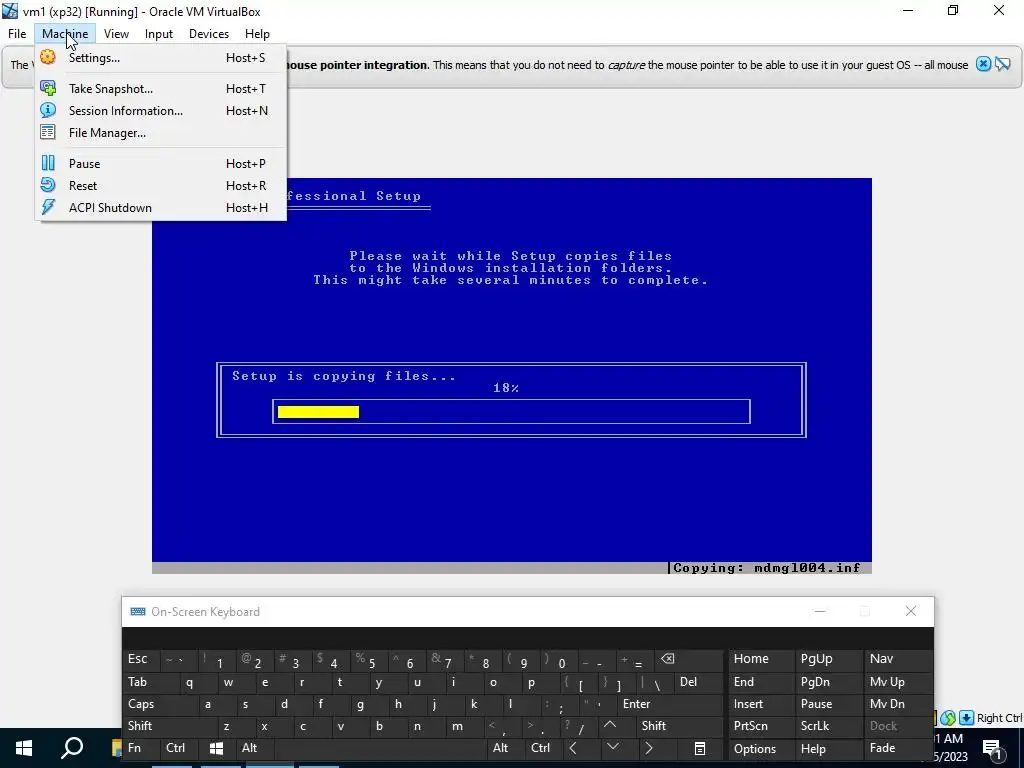Click the Copying: mdmgl004.inf status text
The height and width of the screenshot is (768, 1024).
[x=767, y=568]
